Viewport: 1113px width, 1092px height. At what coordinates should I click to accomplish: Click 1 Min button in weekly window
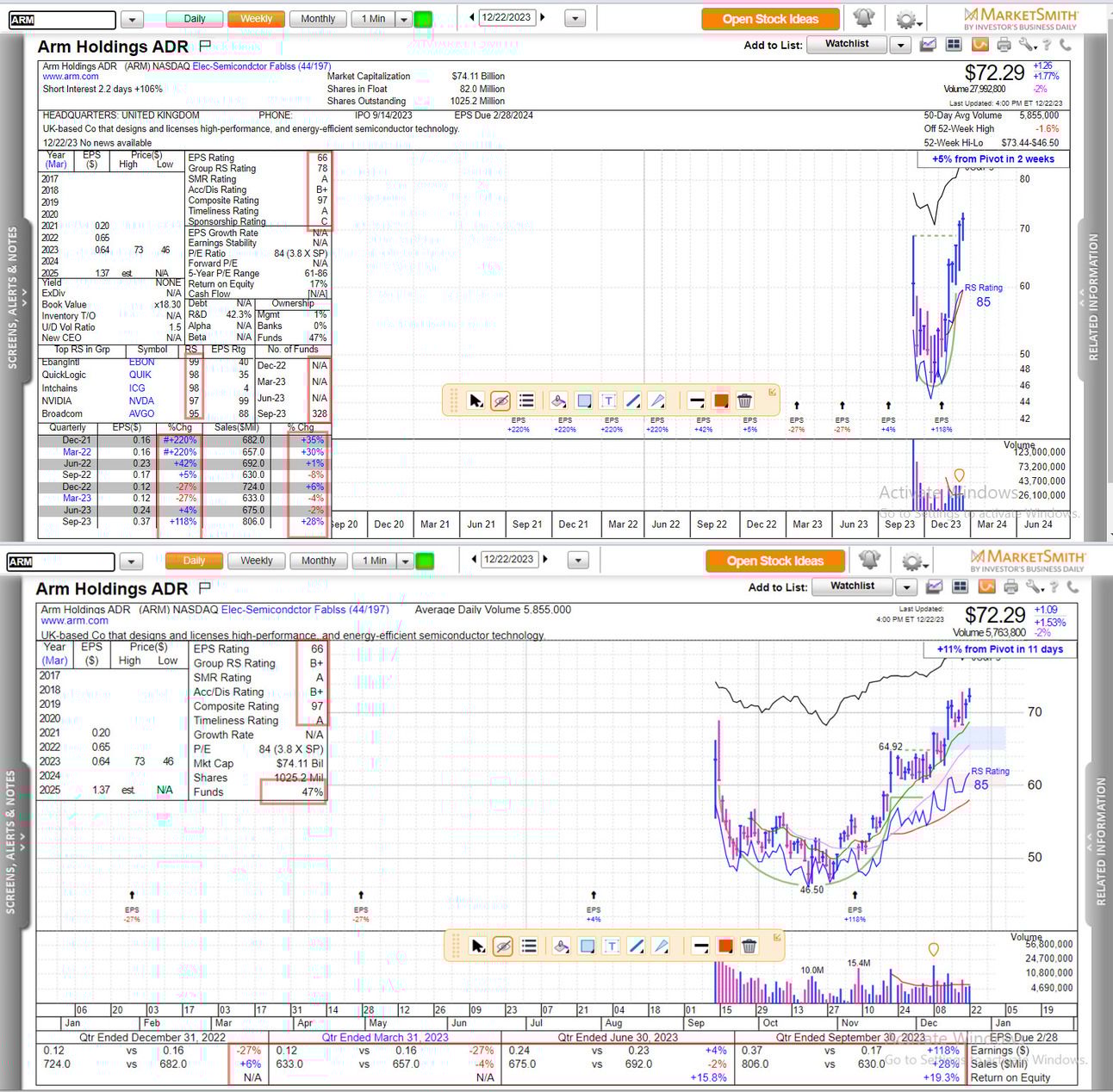coord(374,19)
